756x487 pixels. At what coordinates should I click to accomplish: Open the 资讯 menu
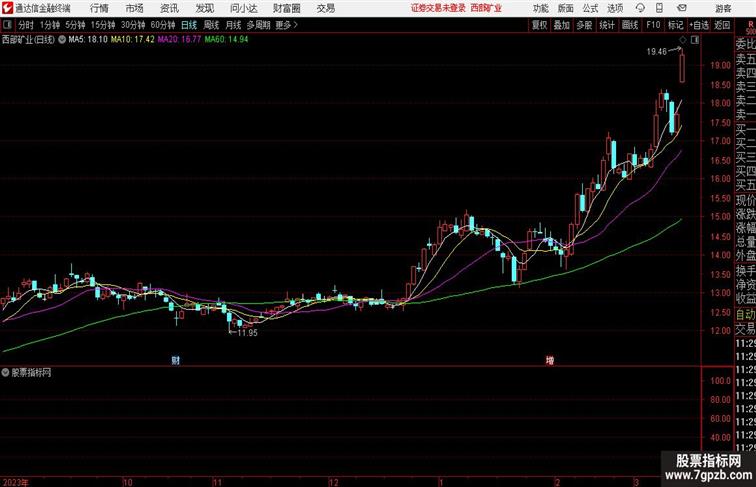(169, 8)
